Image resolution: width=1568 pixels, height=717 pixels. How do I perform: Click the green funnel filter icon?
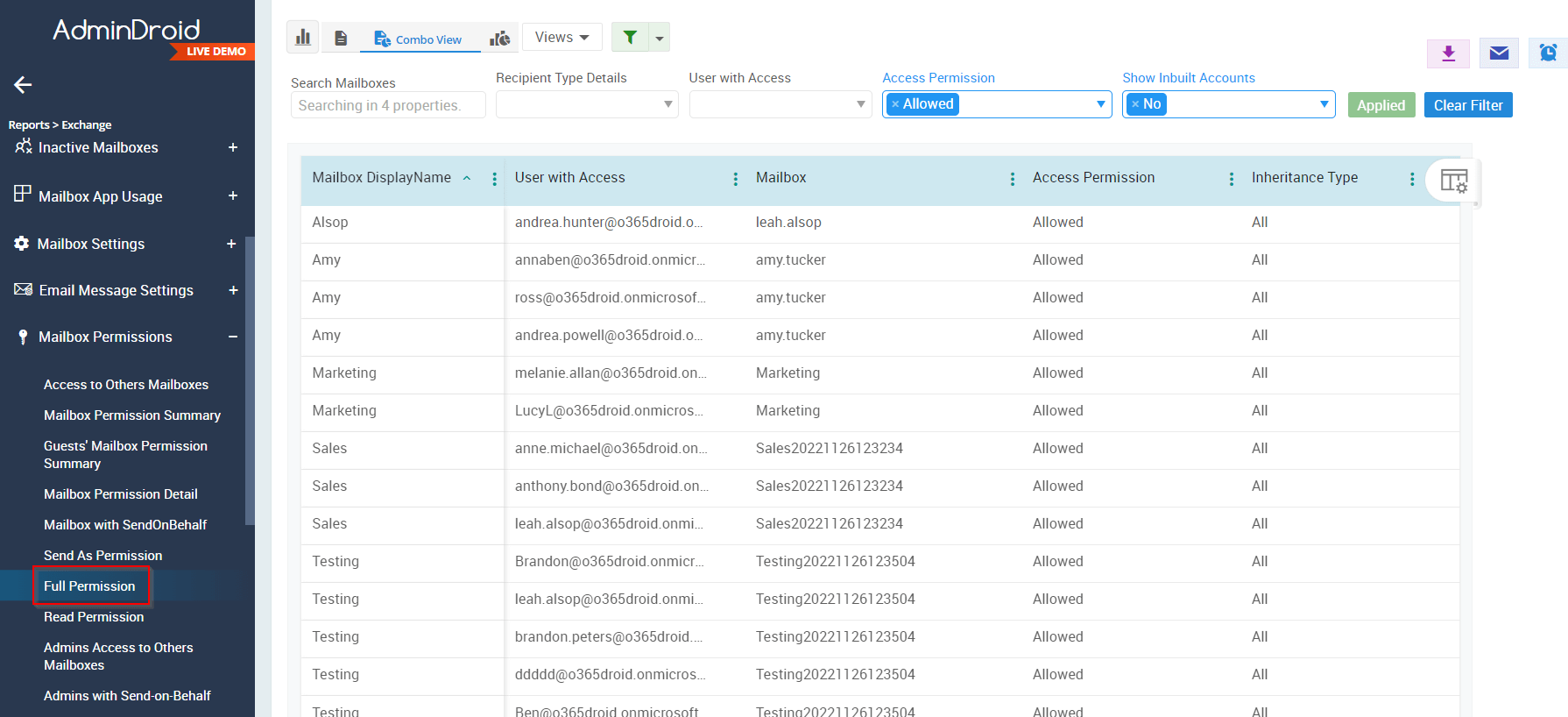tap(630, 37)
